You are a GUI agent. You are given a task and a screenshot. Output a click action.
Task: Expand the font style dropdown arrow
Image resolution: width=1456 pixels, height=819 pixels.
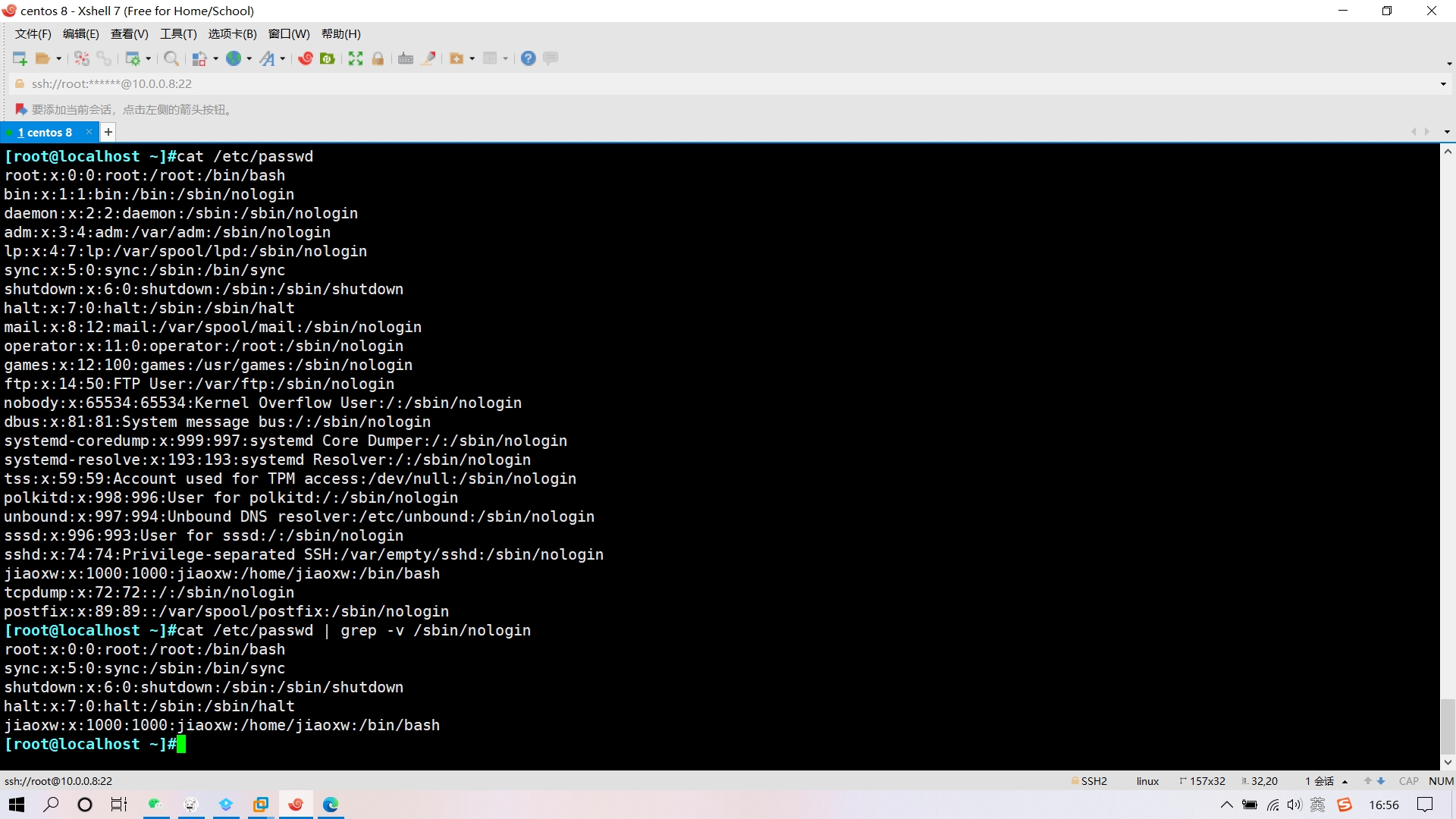pyautogui.click(x=283, y=58)
